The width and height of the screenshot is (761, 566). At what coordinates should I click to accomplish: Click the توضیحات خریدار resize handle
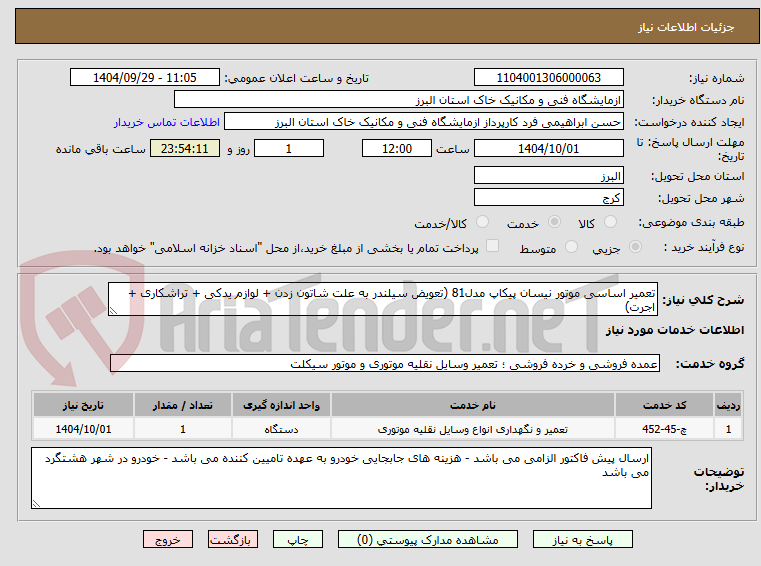[x=36, y=503]
